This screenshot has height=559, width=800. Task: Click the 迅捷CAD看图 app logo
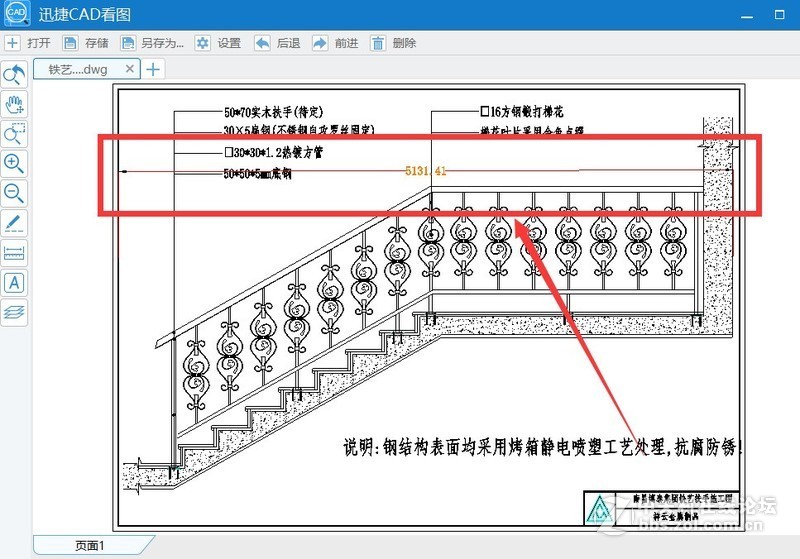click(16, 13)
